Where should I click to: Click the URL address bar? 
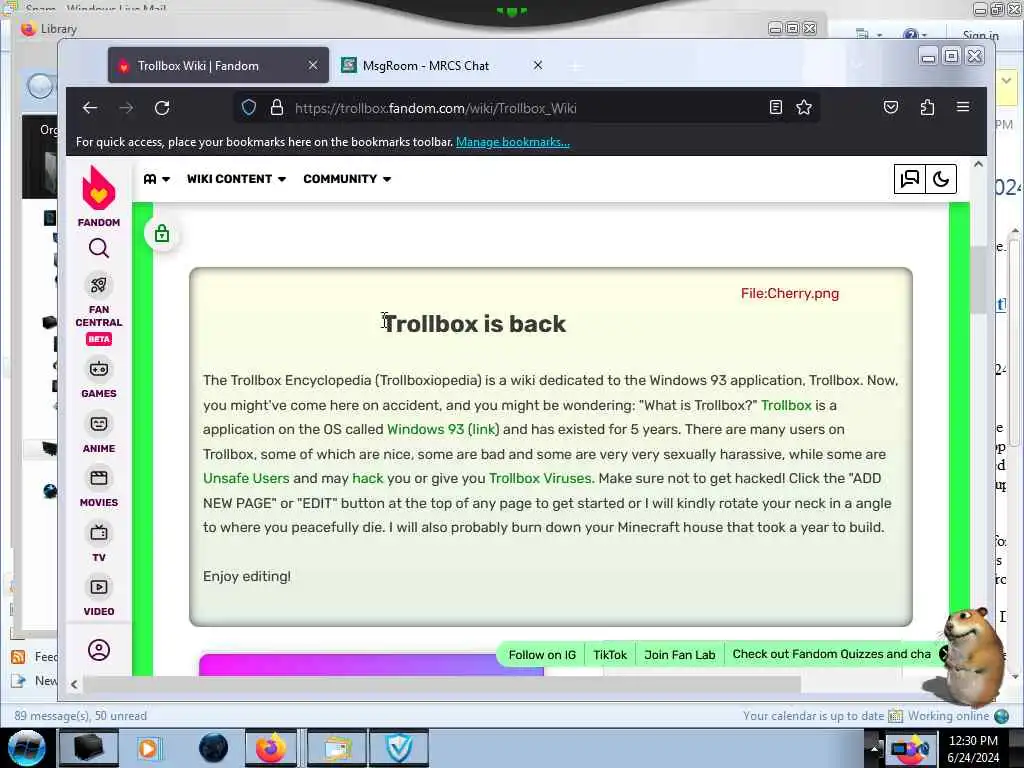[x=526, y=108]
